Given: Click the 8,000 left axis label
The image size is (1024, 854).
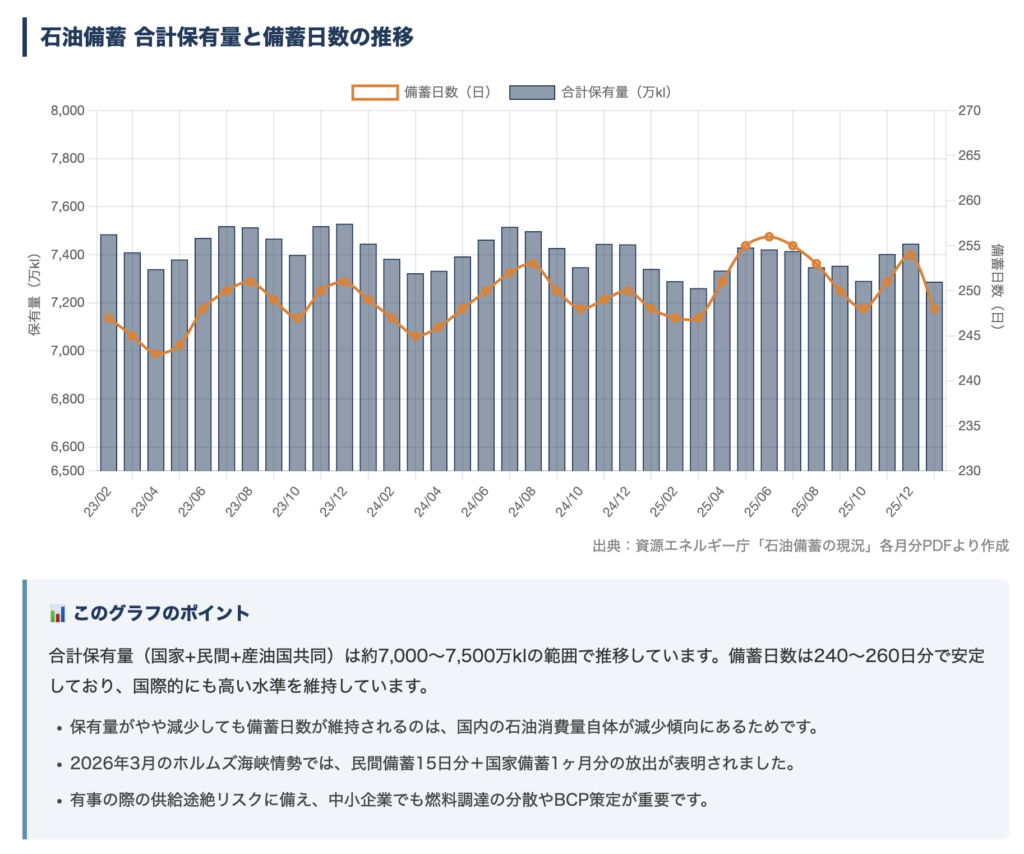Looking at the screenshot, I should click(x=67, y=111).
